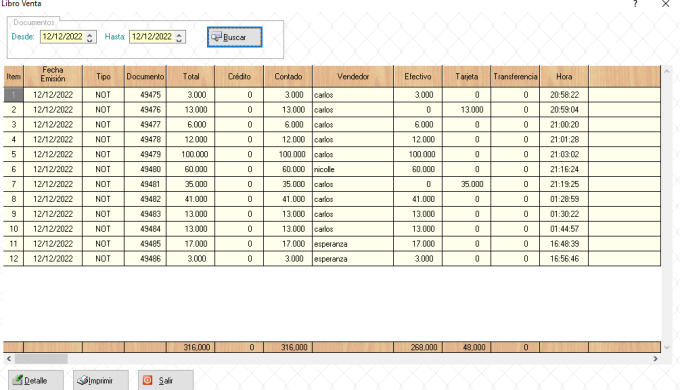Click the horizontal scrollbar right arrow
The width and height of the screenshot is (680, 390).
[655, 359]
